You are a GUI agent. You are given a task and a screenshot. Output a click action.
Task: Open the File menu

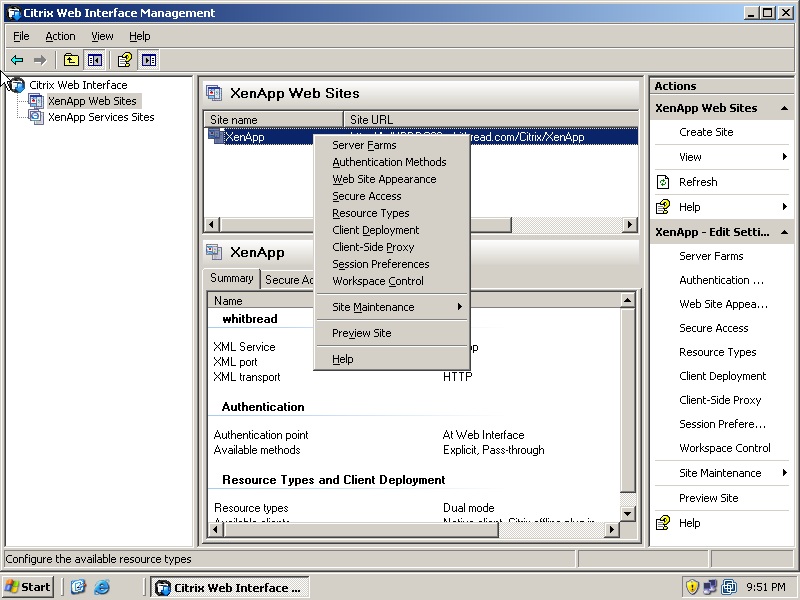(x=21, y=36)
